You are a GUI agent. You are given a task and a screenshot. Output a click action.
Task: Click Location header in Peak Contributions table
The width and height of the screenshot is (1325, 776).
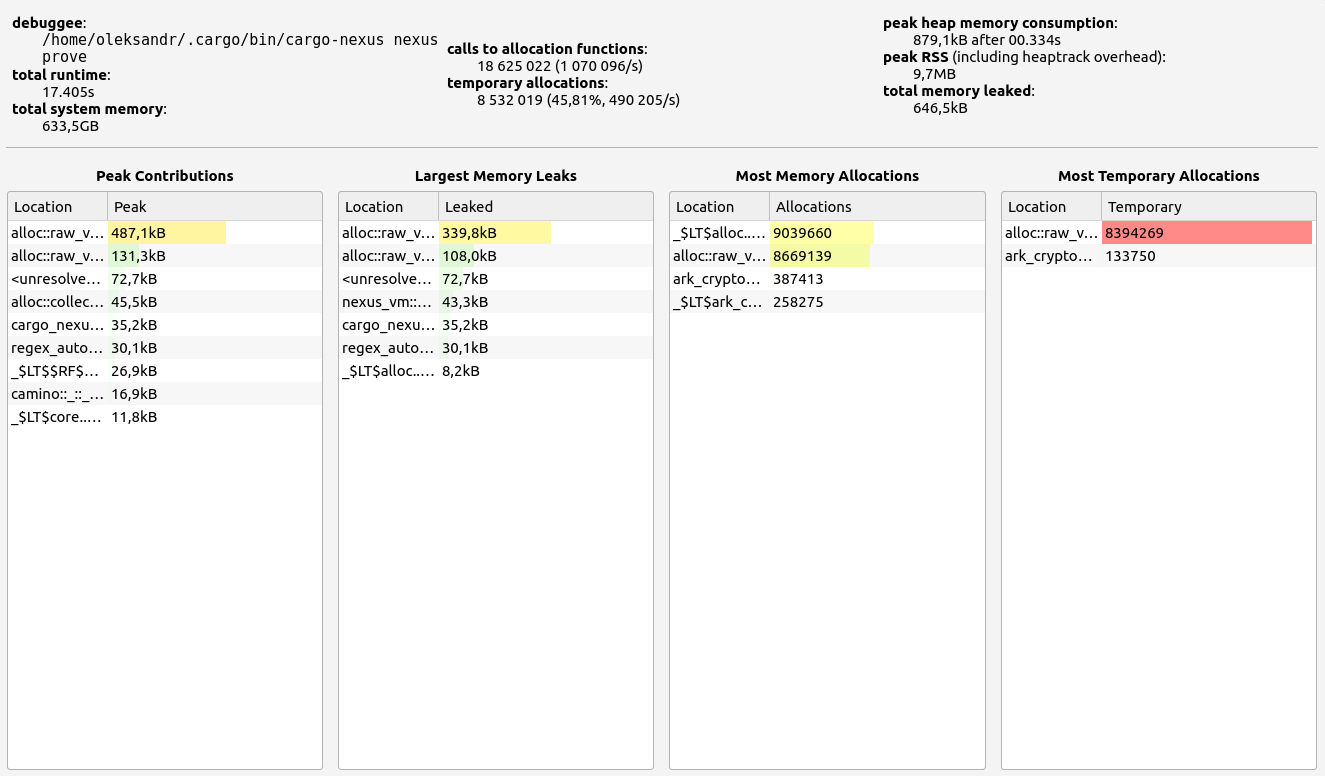coord(57,207)
